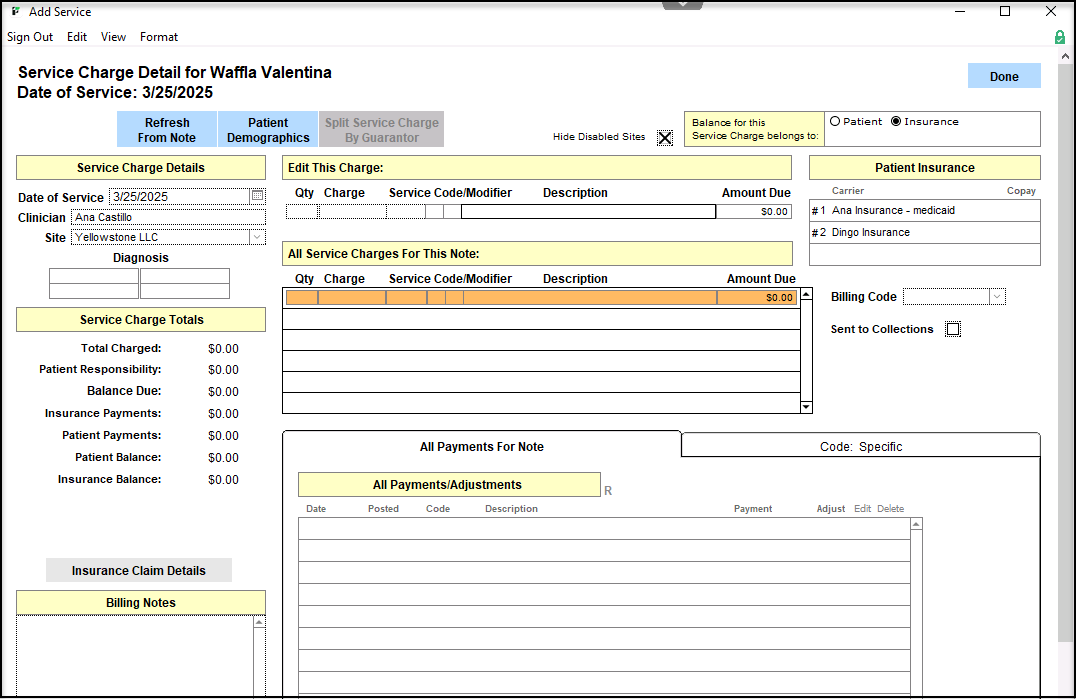Click Refresh From Note button

pos(167,130)
